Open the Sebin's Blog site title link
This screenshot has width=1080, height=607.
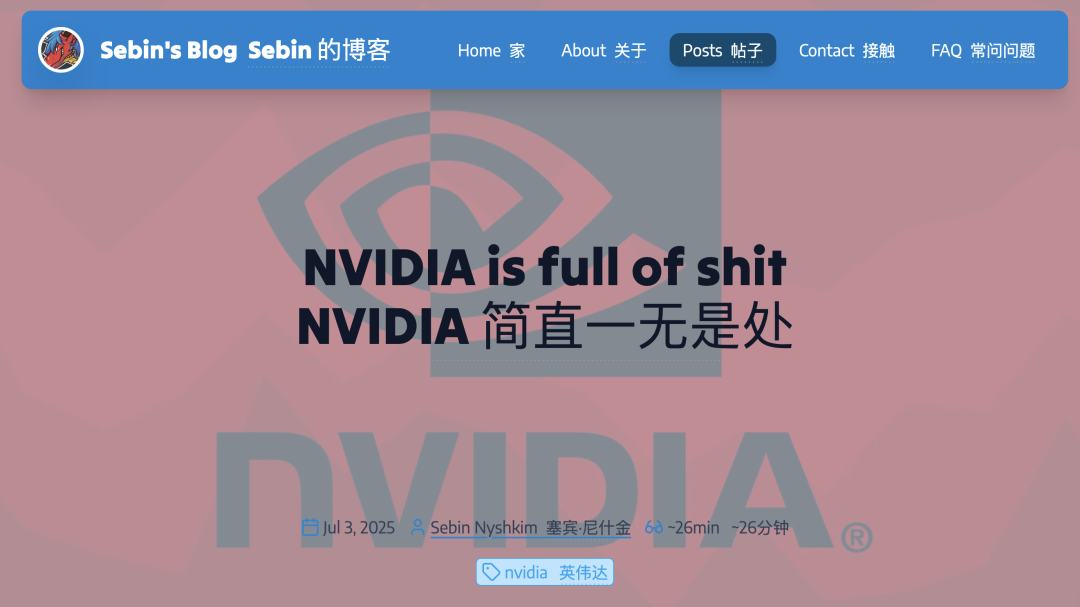click(245, 50)
